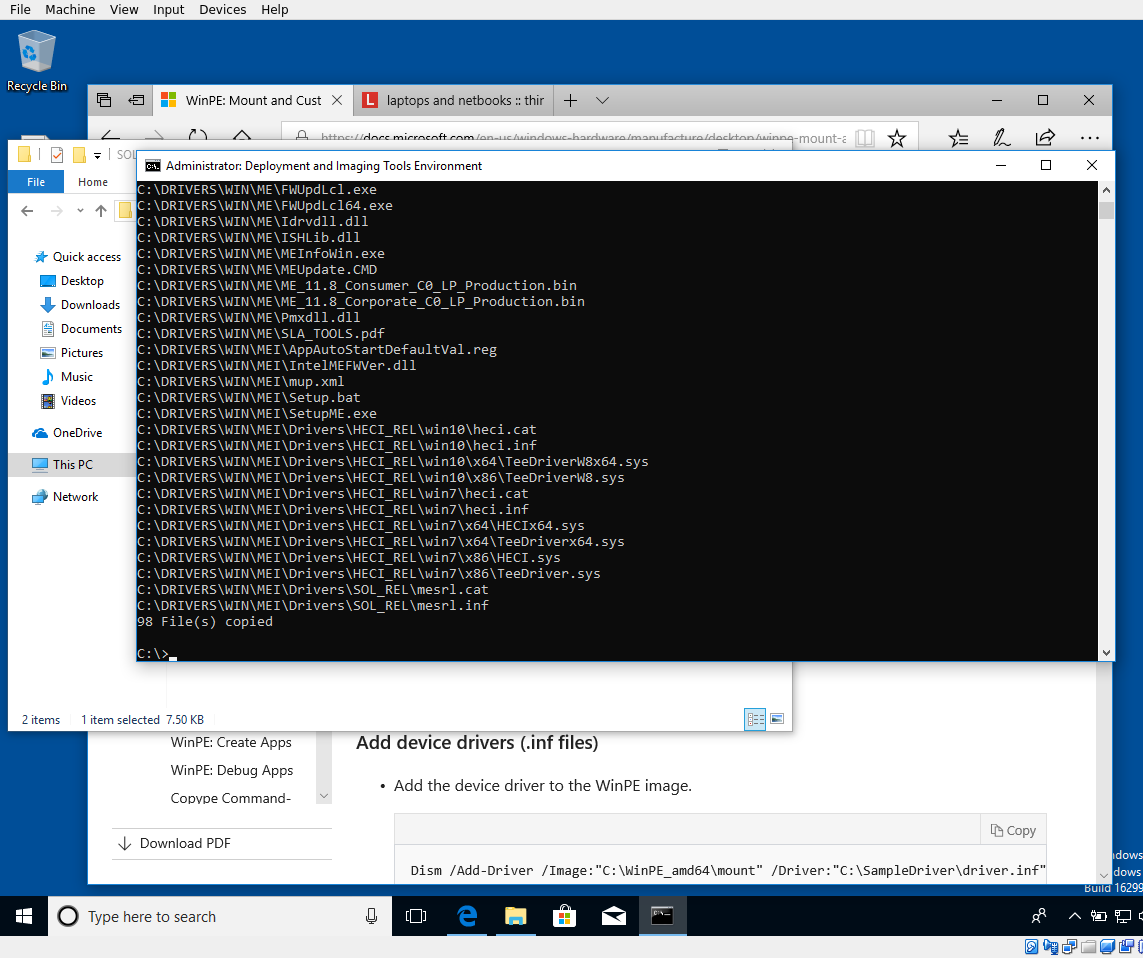Click Cortana microphone icon in search box
Viewport: 1143px width, 958px height.
(x=371, y=916)
